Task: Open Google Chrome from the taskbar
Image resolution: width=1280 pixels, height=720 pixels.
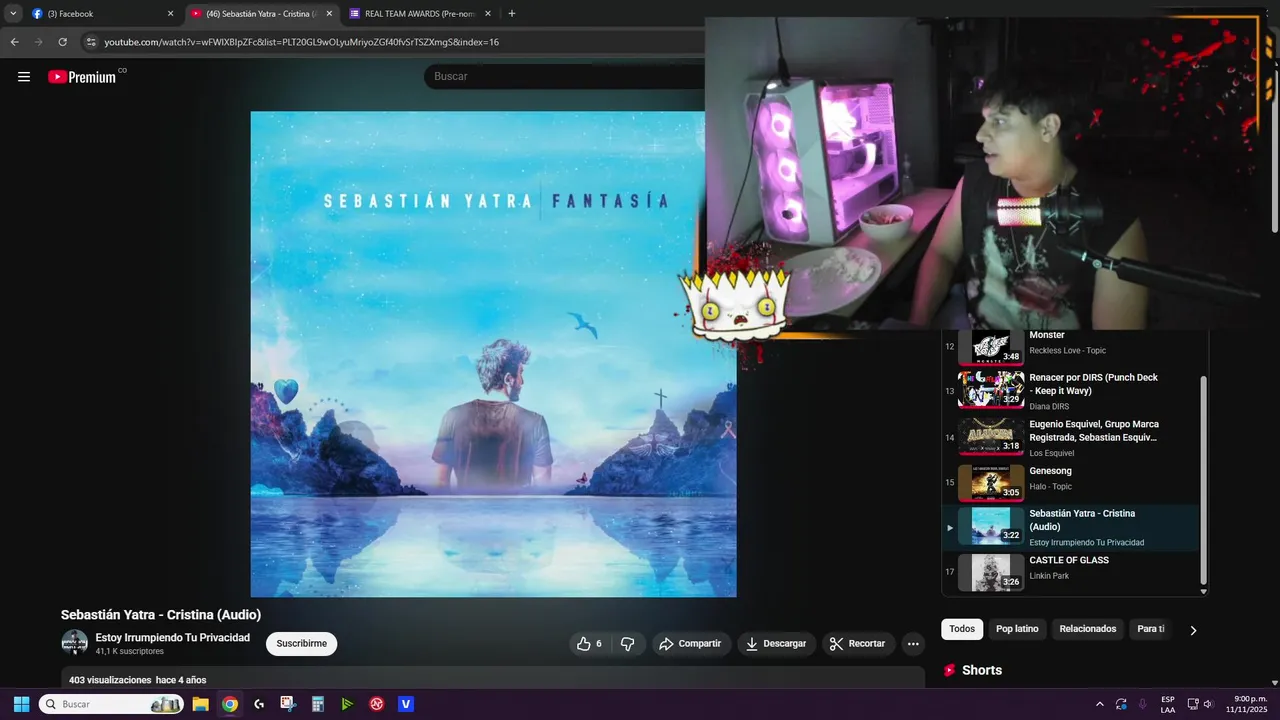Action: (230, 704)
